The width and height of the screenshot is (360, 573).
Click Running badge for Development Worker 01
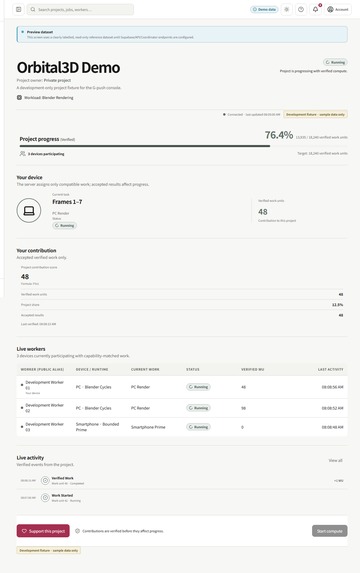(x=198, y=387)
